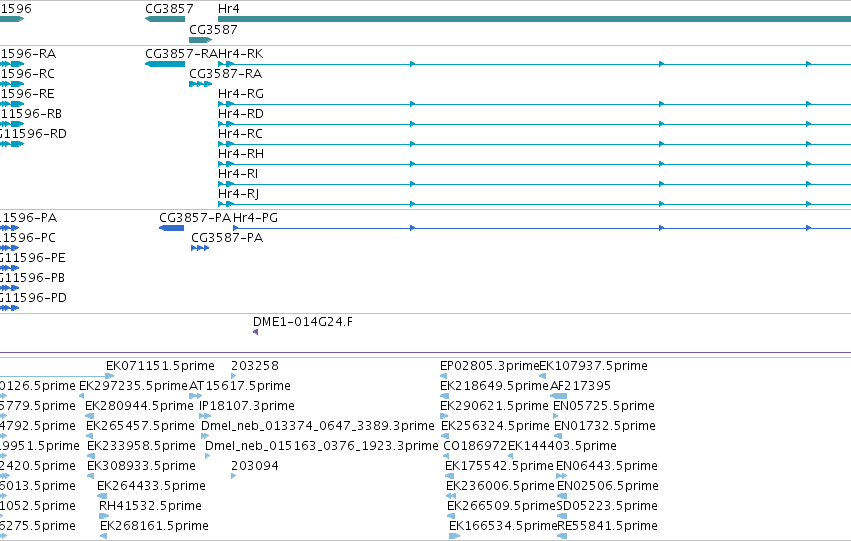The height and width of the screenshot is (541, 851).
Task: Select the EN06443.5prime EST glyph
Action: [x=562, y=476]
